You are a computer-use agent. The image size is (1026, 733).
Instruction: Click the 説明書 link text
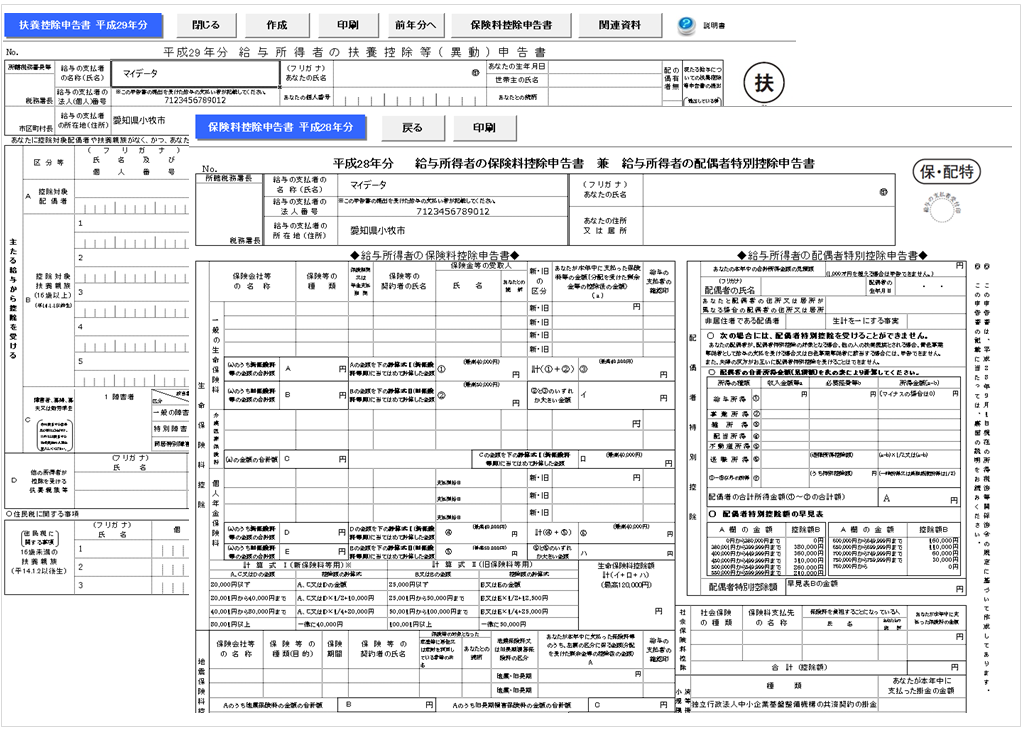[714, 26]
